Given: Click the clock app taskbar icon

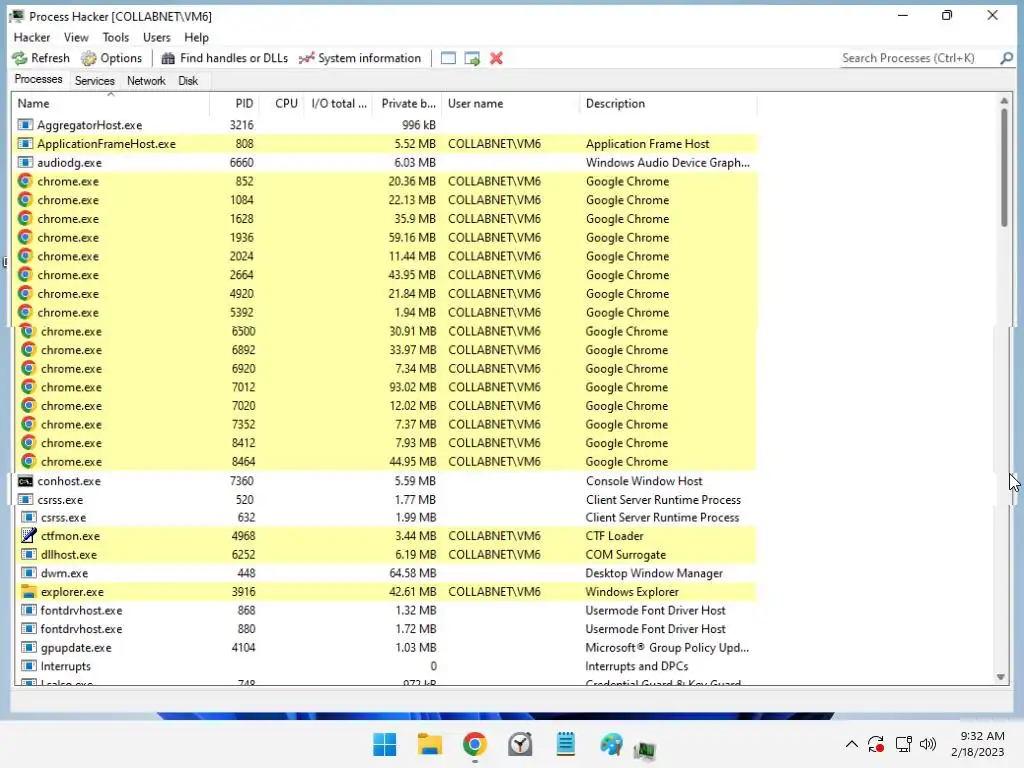Looking at the screenshot, I should point(520,744).
